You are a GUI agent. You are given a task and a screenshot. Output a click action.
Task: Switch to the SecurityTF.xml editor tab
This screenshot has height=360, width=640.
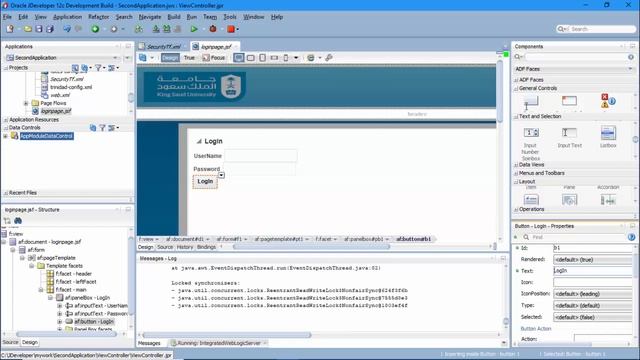tap(163, 47)
